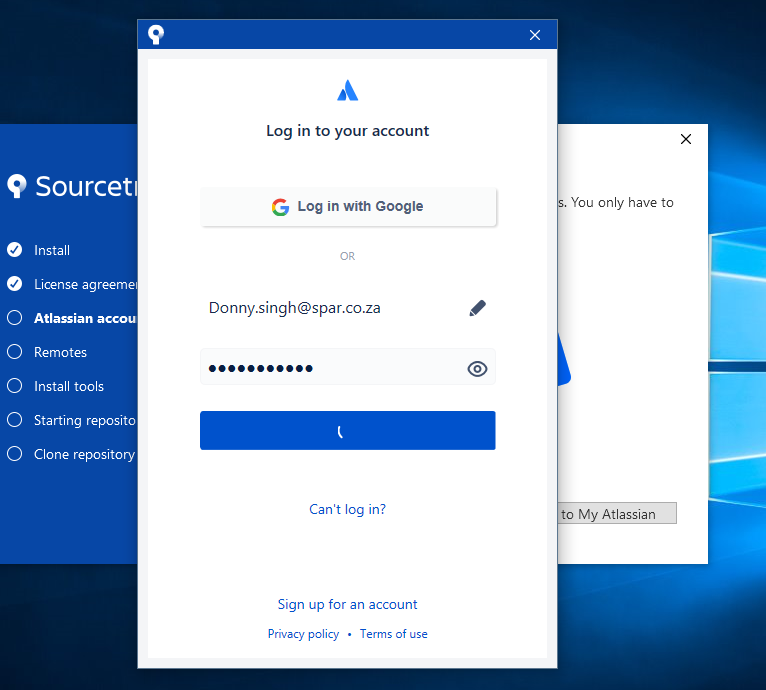This screenshot has height=690, width=766.
Task: Click the blue login submit button
Action: click(348, 431)
